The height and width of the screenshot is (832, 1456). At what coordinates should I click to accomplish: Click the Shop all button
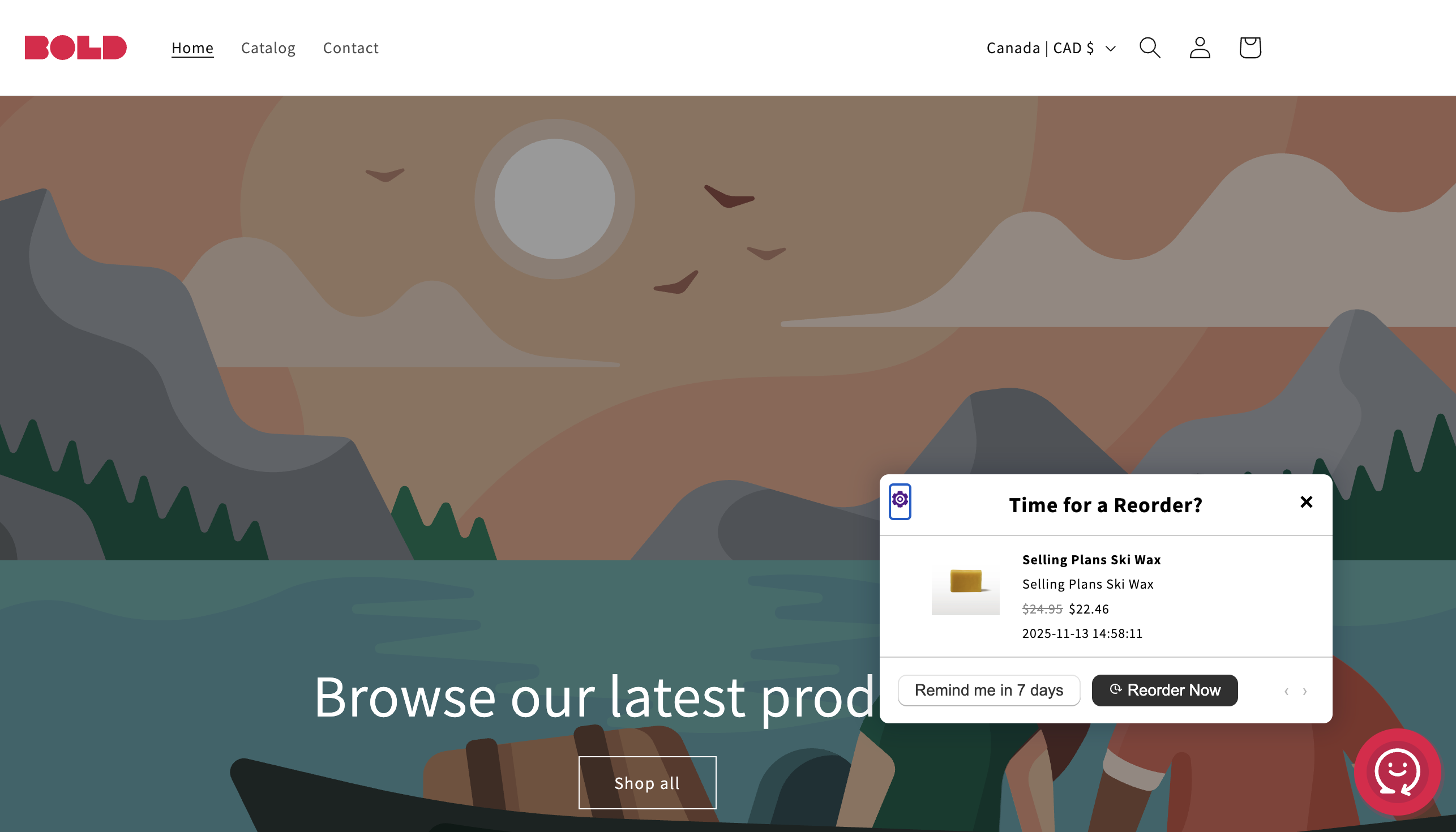click(648, 783)
